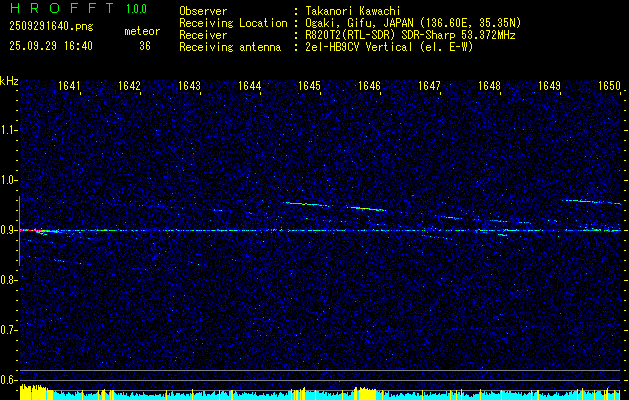This screenshot has height=400, width=629.
Task: Click the yellow signal-level block at bottom left
Action: (36, 392)
